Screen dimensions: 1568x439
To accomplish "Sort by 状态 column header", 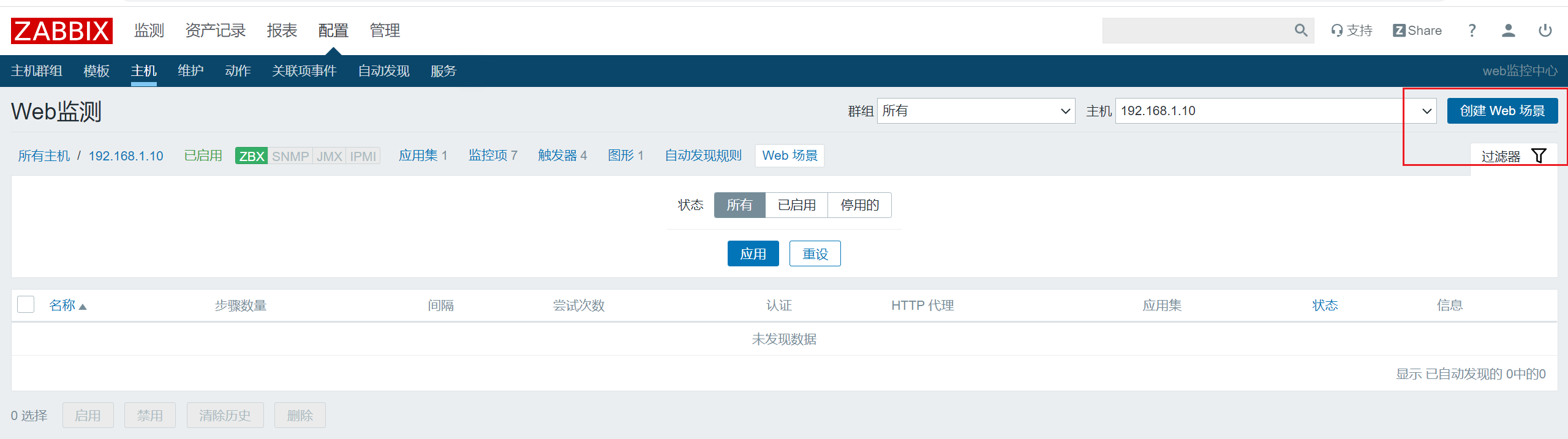I will coord(1325,305).
